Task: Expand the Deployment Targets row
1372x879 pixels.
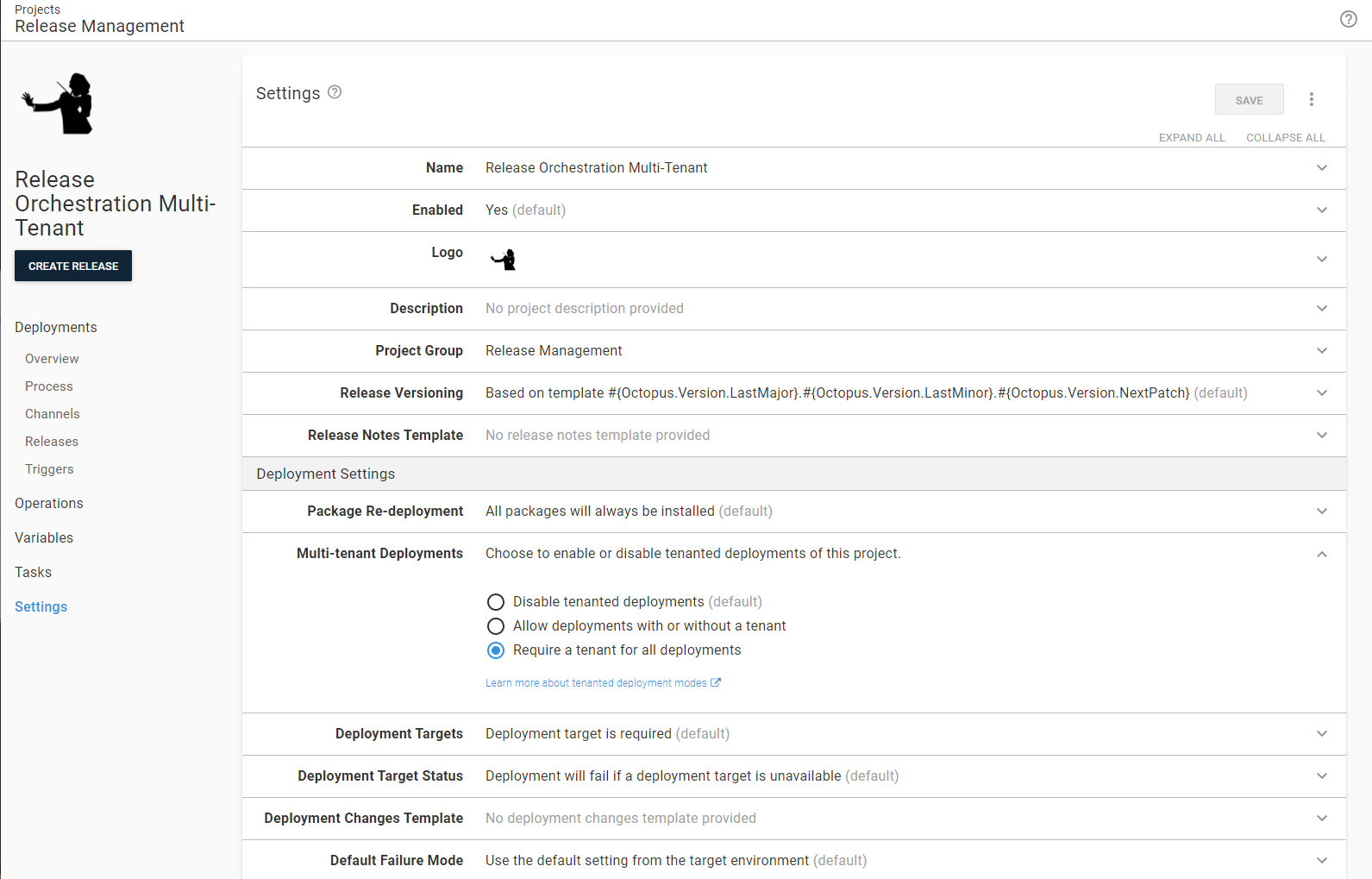Action: point(1322,734)
